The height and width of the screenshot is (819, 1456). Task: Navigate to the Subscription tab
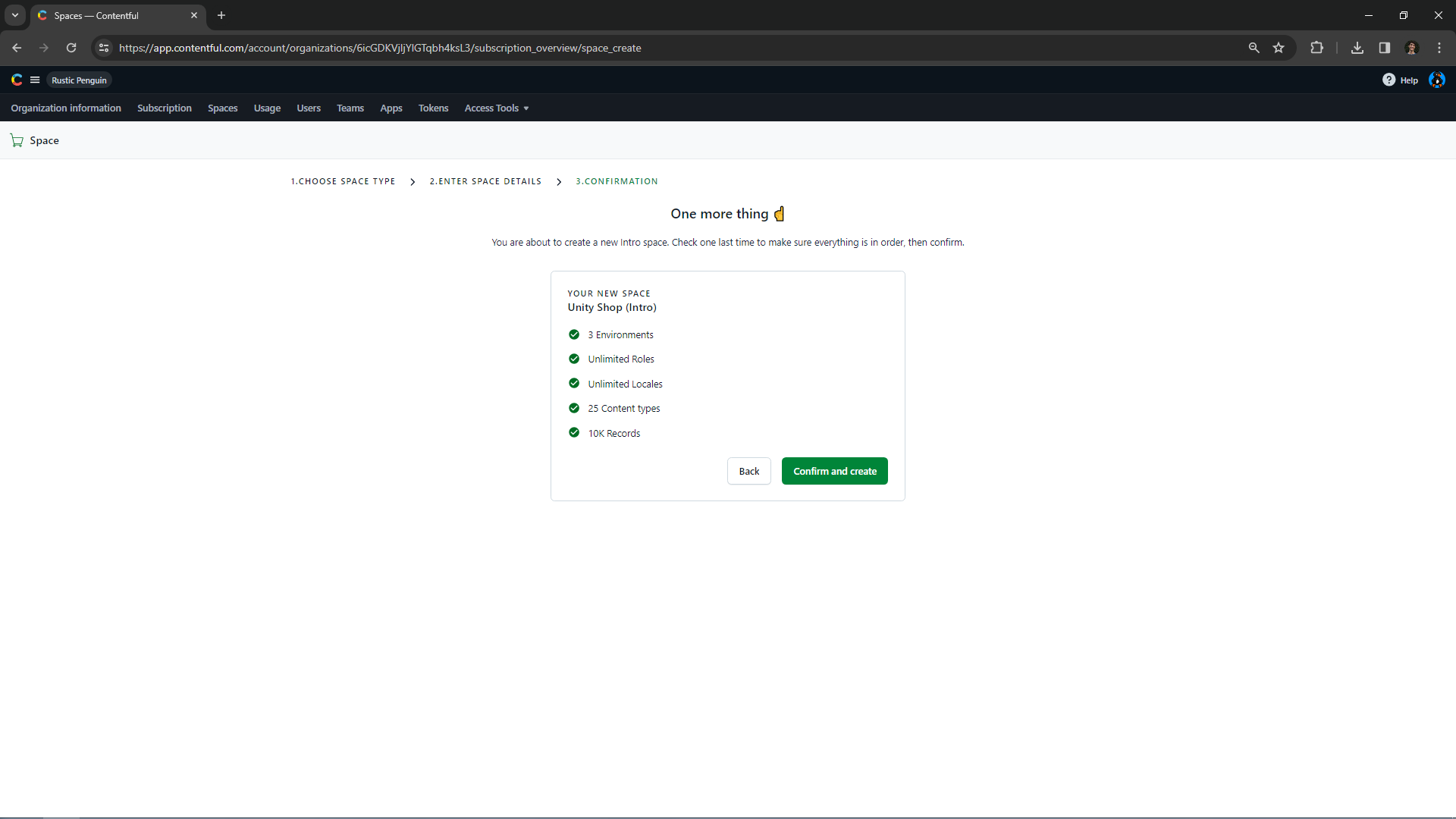(164, 108)
